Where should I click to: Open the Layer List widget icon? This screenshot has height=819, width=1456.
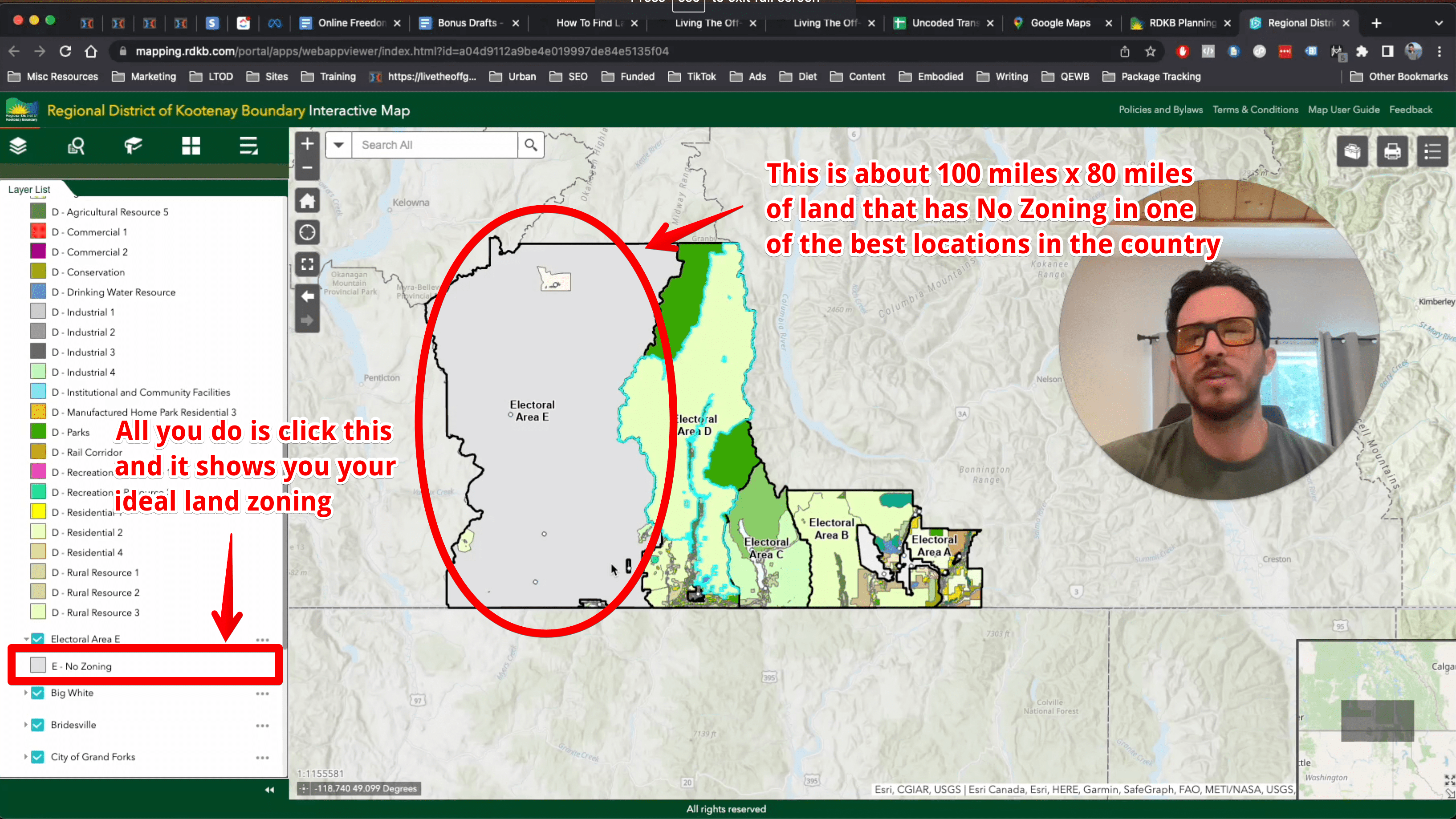pos(19,146)
